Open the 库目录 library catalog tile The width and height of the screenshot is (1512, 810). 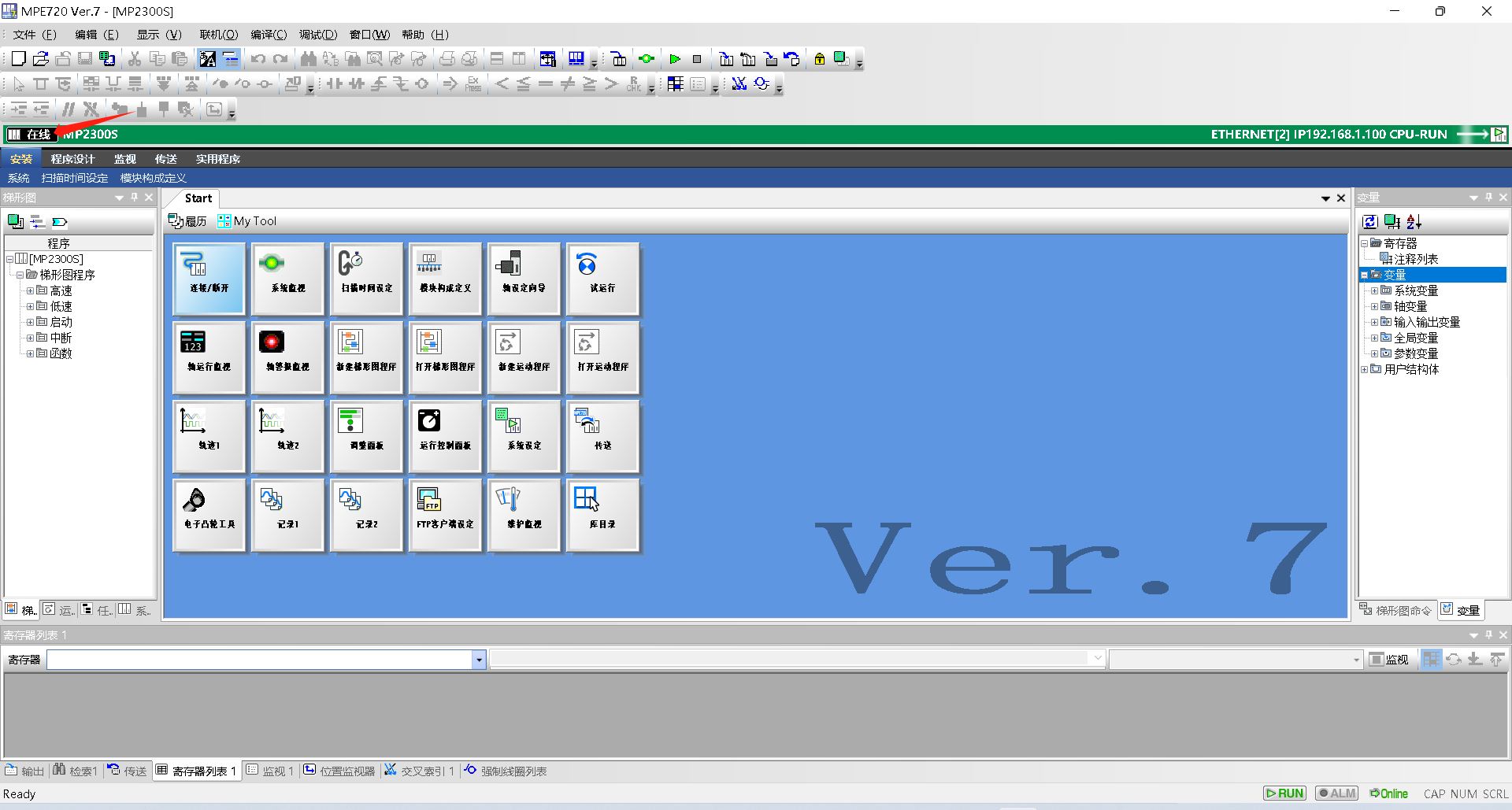pos(602,515)
